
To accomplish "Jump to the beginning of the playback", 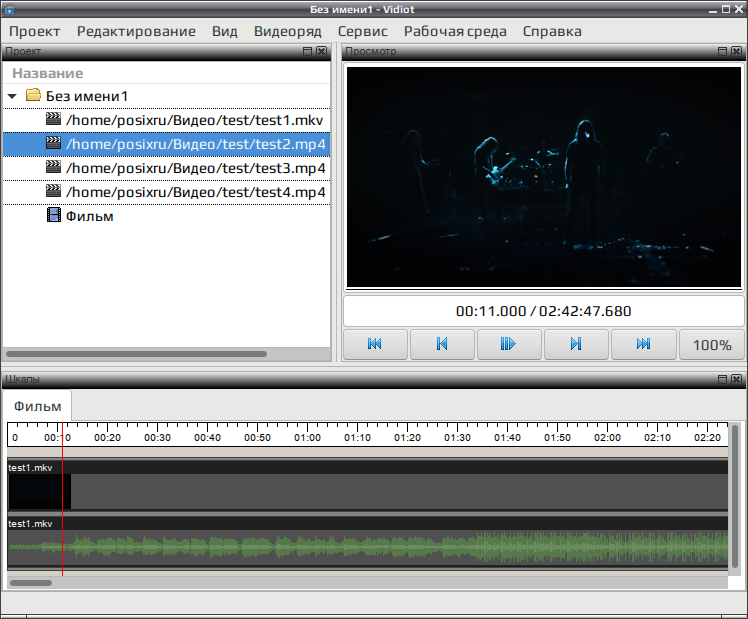I will 375,344.
